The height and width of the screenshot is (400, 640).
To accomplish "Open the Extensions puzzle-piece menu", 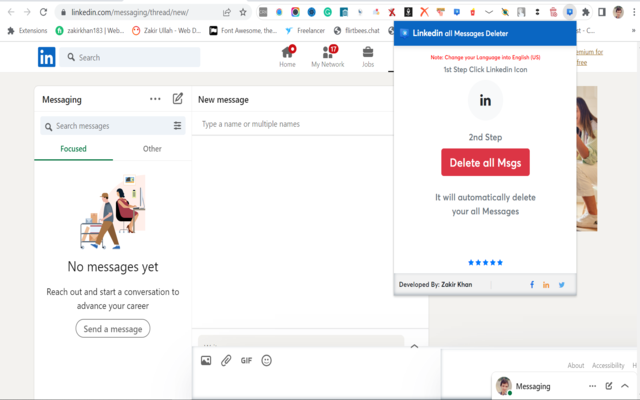I will [586, 12].
